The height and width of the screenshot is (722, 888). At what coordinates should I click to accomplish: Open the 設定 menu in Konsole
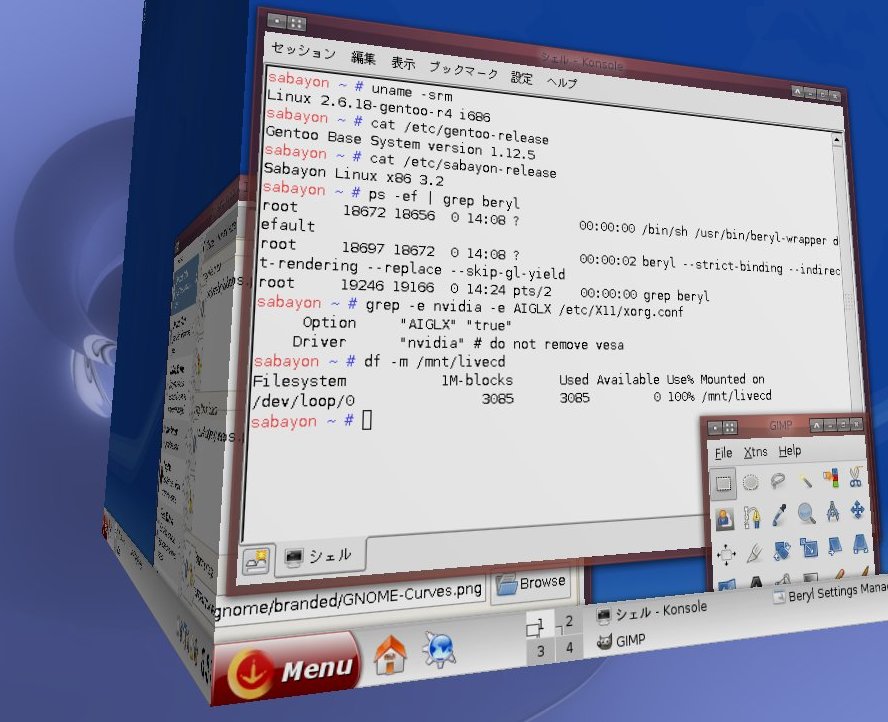(522, 77)
